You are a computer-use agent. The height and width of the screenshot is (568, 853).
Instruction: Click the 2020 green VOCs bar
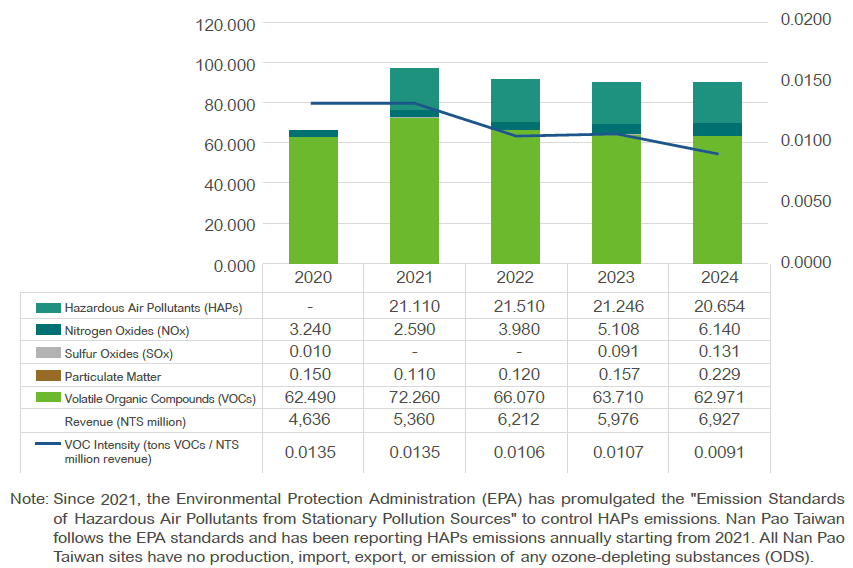[x=313, y=200]
